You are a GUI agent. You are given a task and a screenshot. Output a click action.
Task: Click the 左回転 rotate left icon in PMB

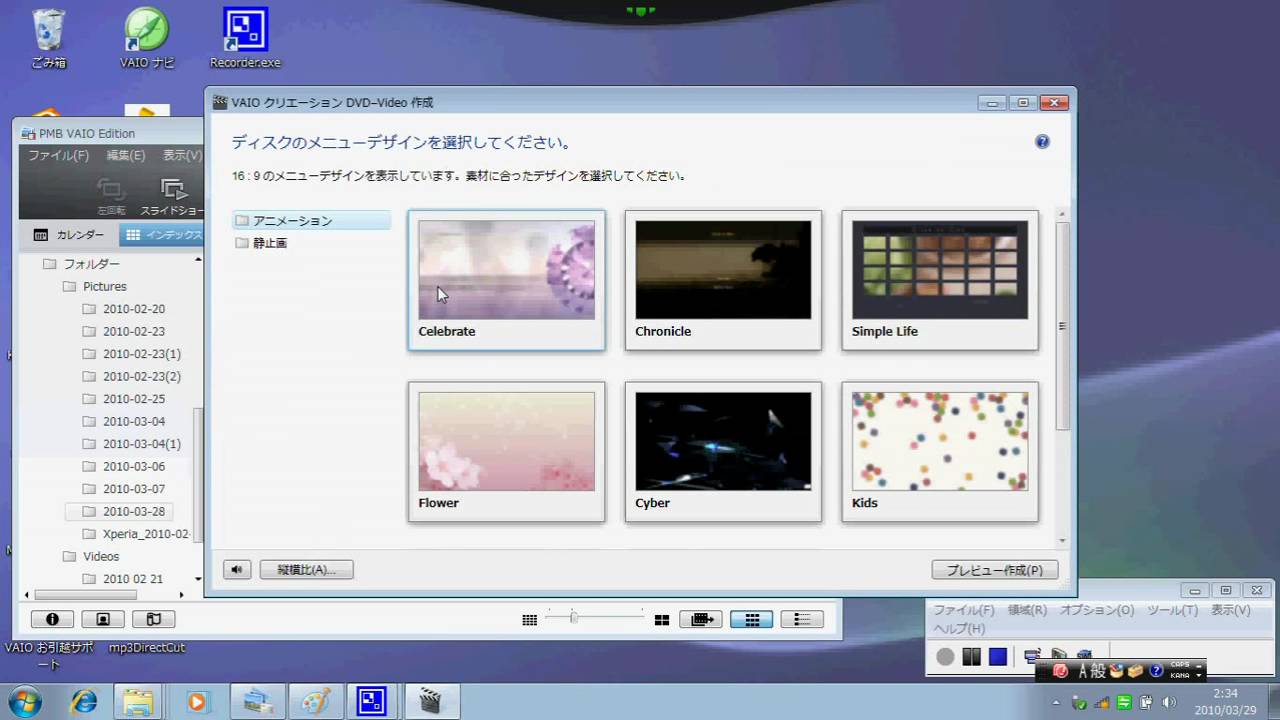(111, 195)
